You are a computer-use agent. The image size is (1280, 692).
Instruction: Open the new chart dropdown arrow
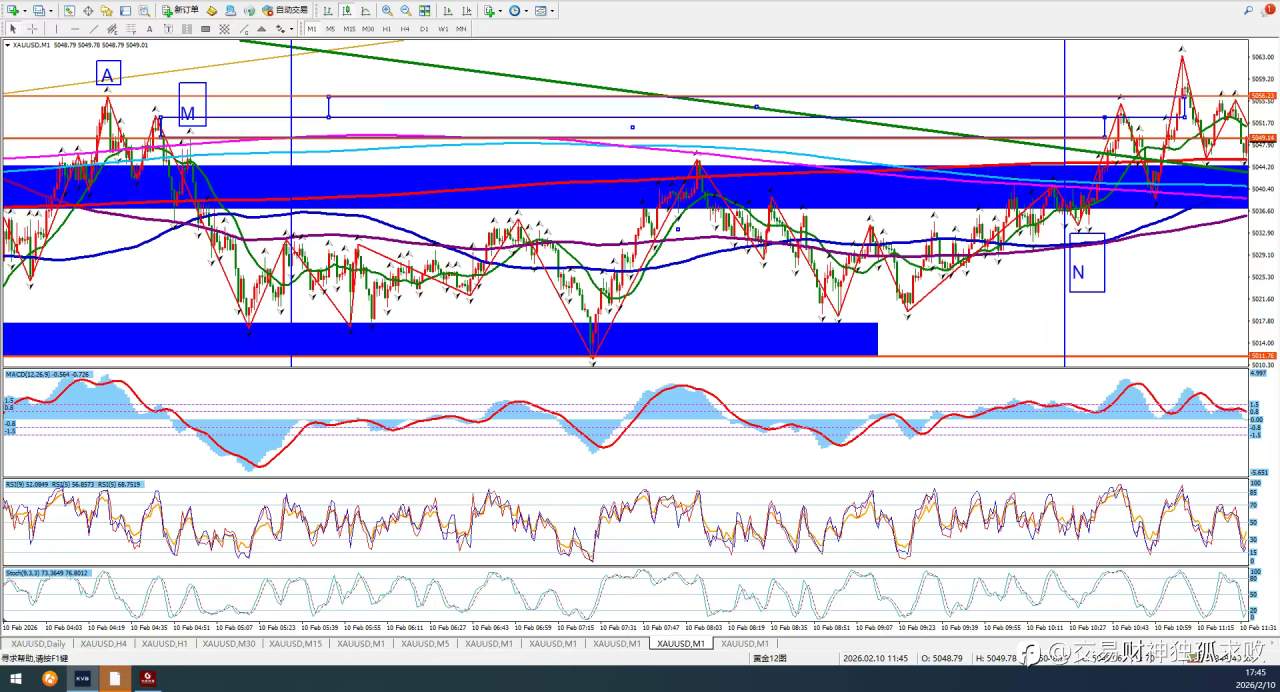coord(24,11)
